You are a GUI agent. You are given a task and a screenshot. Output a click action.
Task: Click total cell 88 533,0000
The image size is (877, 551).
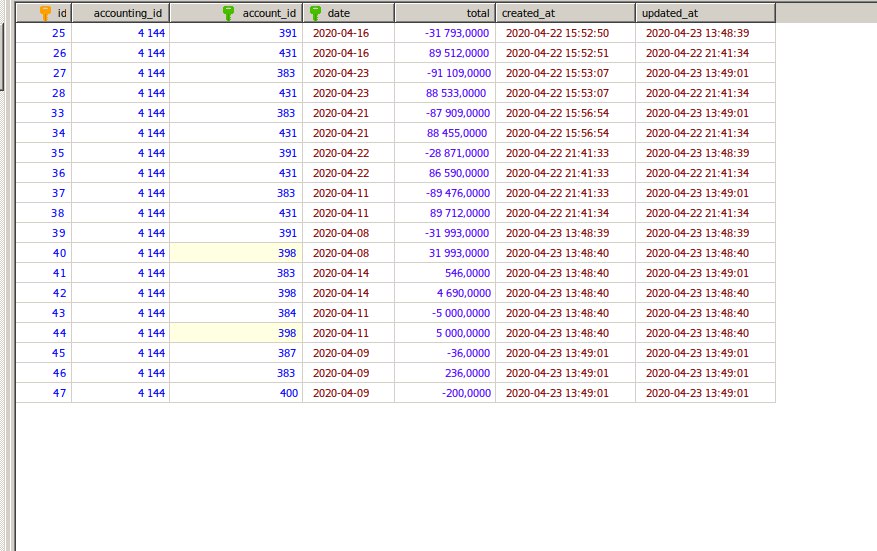tap(445, 93)
